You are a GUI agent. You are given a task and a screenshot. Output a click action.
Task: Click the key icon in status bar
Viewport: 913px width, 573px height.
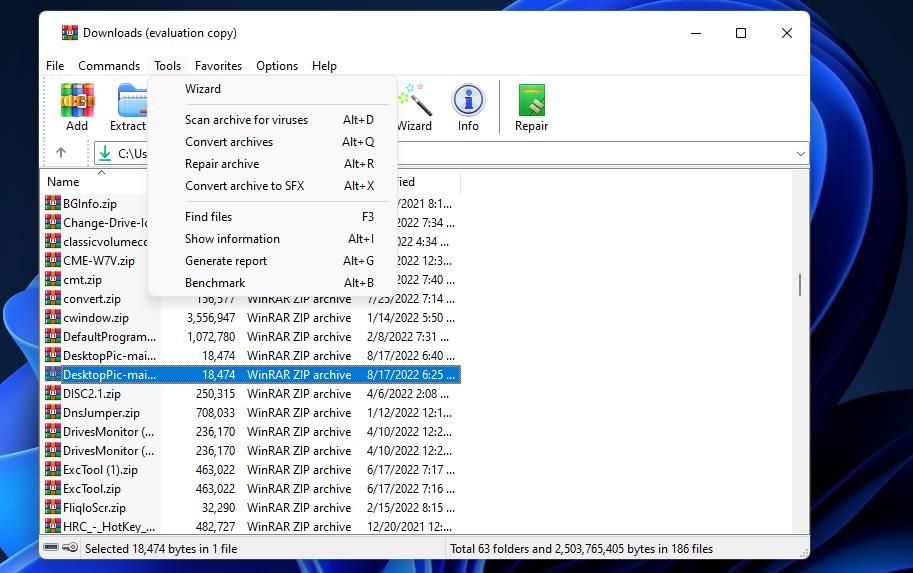point(70,547)
